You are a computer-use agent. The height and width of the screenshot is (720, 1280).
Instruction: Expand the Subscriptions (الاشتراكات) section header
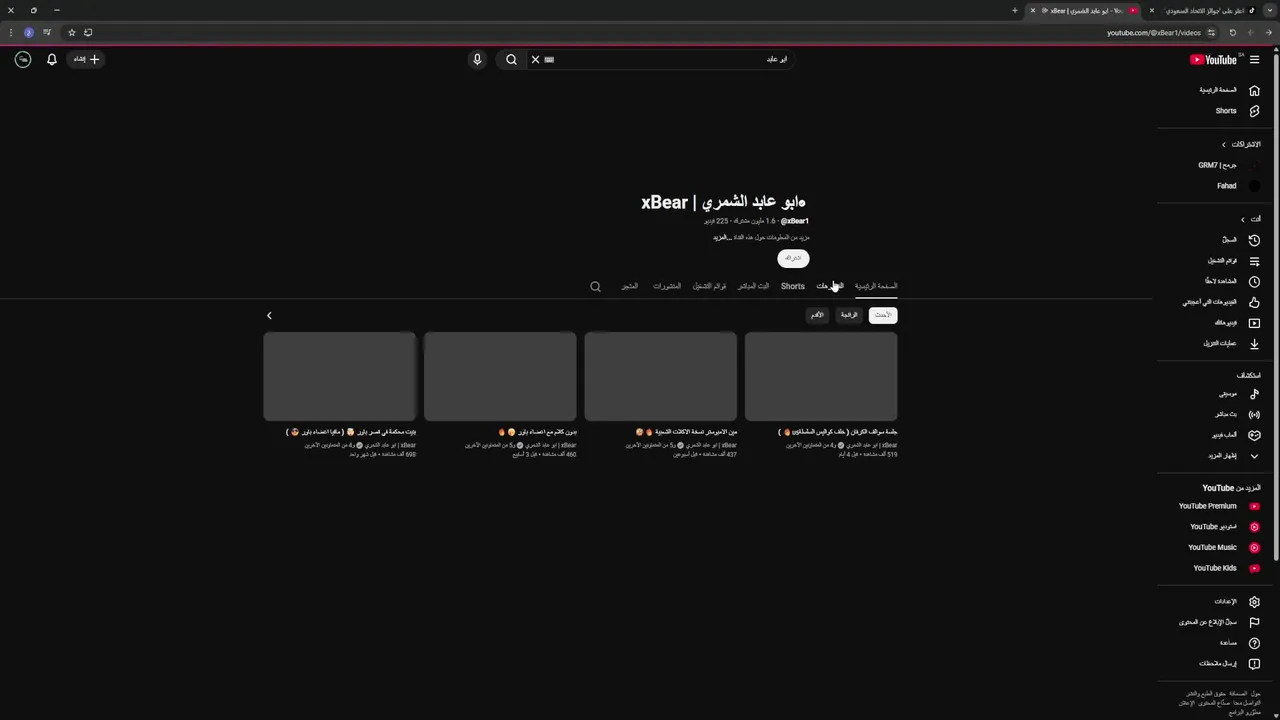[x=1241, y=144]
